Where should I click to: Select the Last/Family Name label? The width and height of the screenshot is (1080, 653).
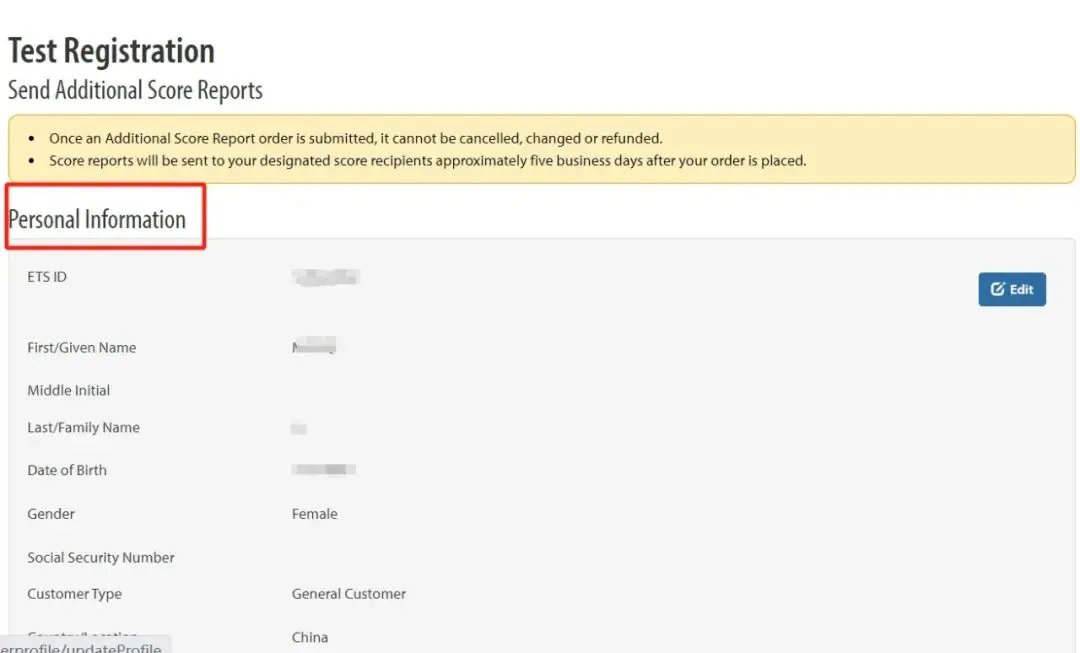(x=83, y=428)
